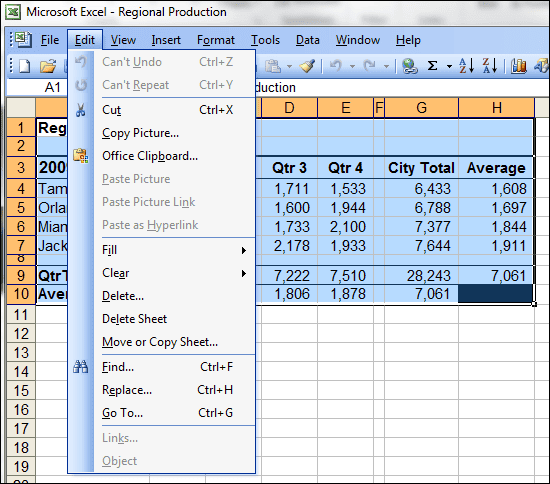This screenshot has height=484, width=550.
Task: Click the Chart Wizard icon
Action: 519,66
